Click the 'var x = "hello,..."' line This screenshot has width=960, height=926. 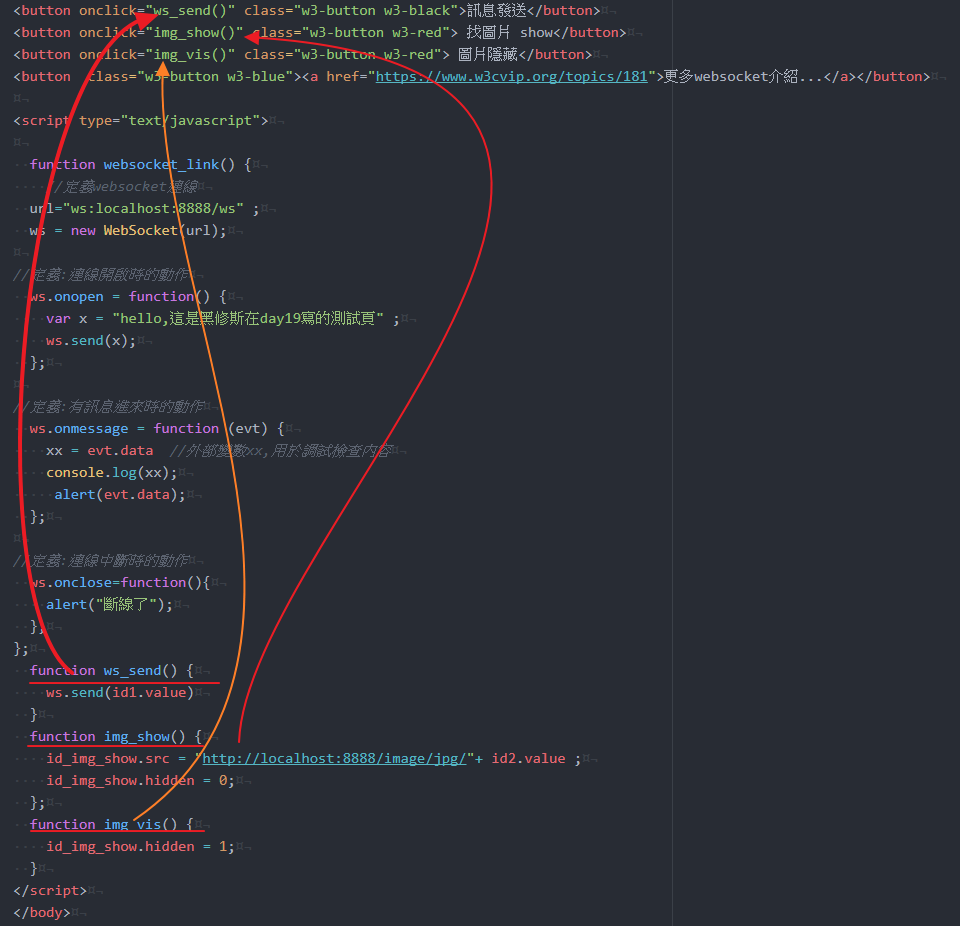222,319
